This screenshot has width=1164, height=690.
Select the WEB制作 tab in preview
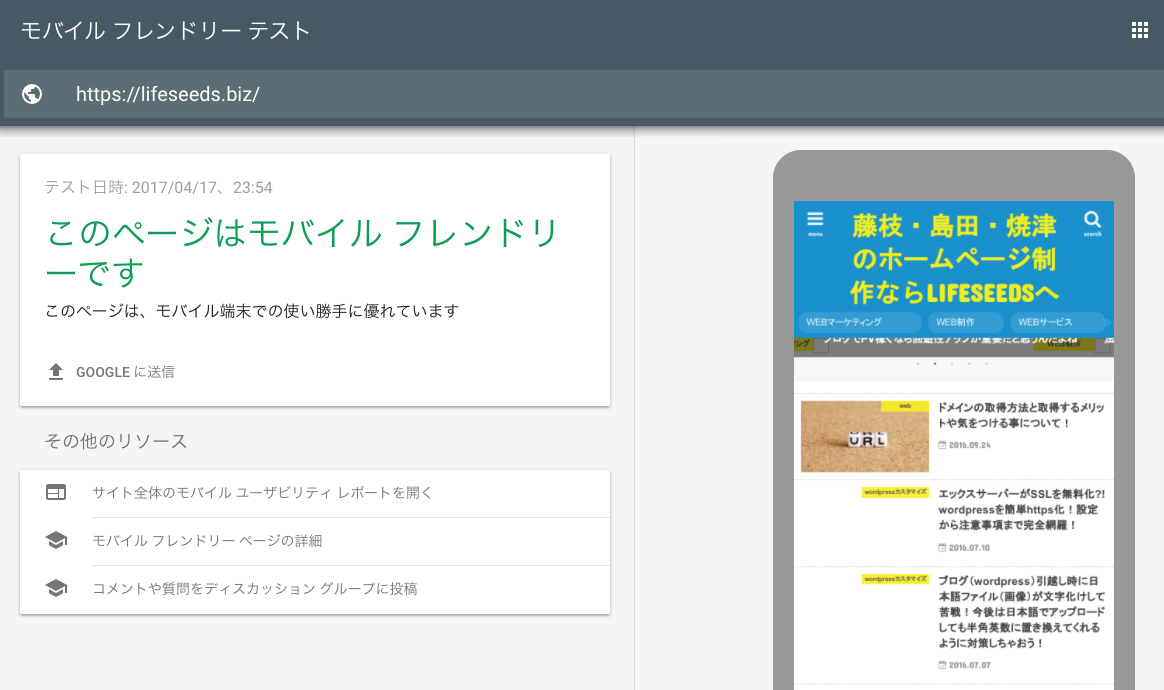coord(966,322)
